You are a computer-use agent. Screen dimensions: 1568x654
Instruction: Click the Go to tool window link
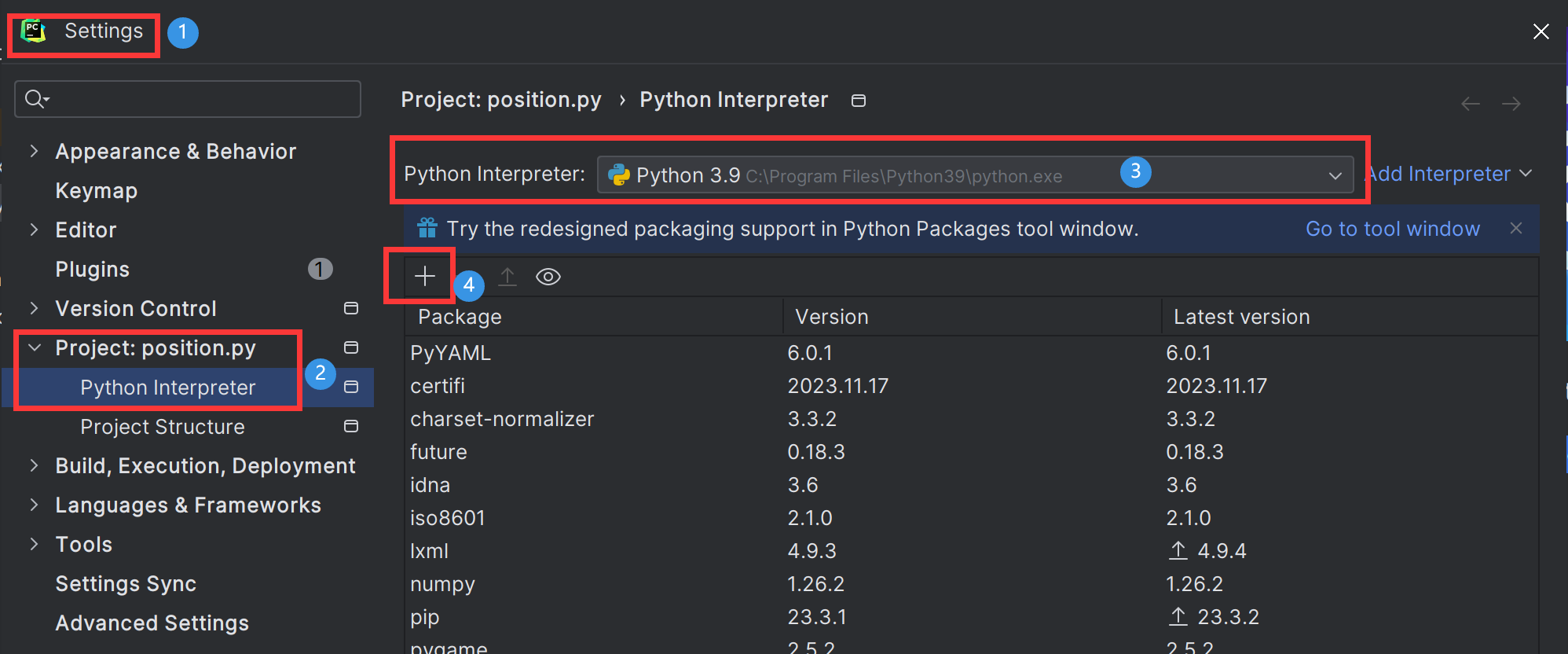pyautogui.click(x=1393, y=229)
